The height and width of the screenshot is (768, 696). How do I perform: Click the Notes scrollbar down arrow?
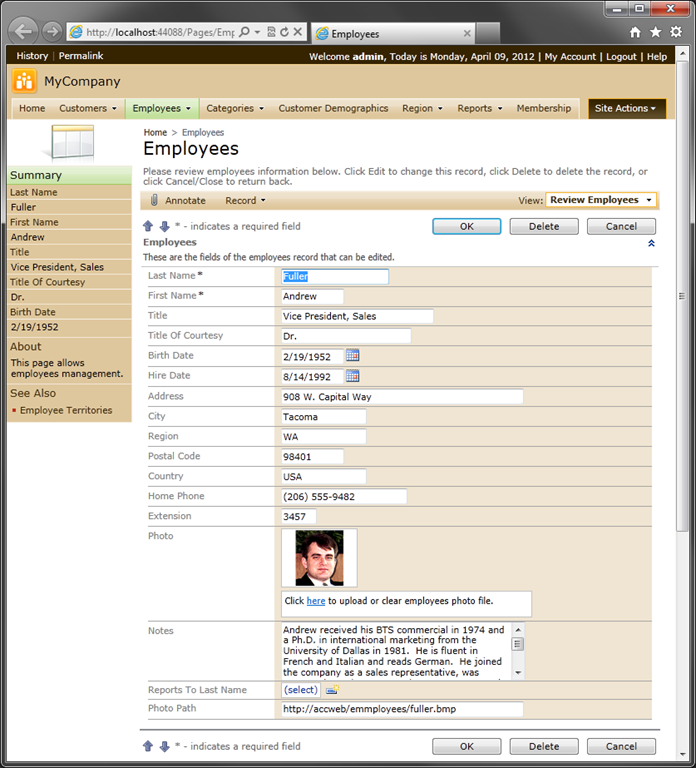(518, 673)
